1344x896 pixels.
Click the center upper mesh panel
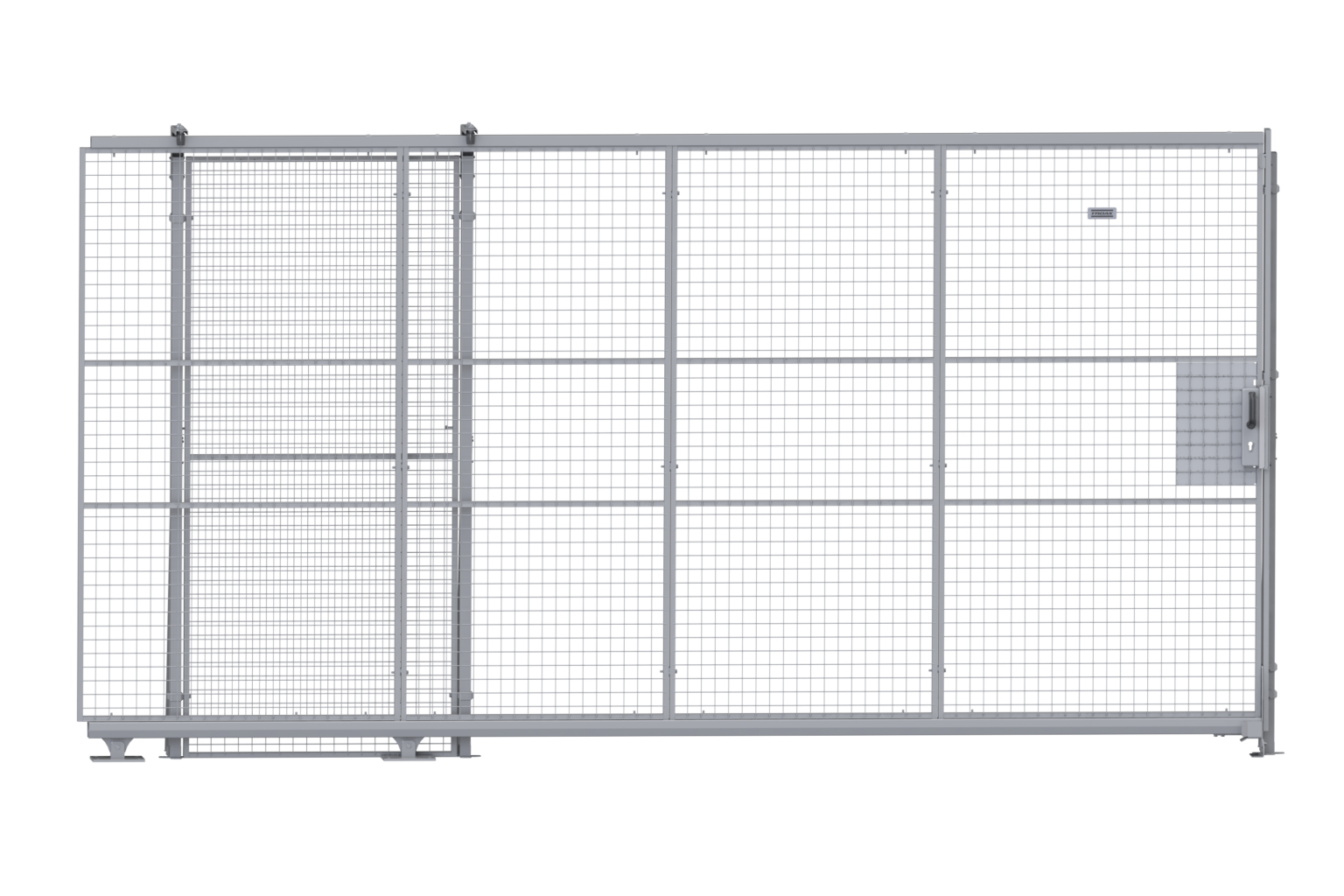click(803, 254)
